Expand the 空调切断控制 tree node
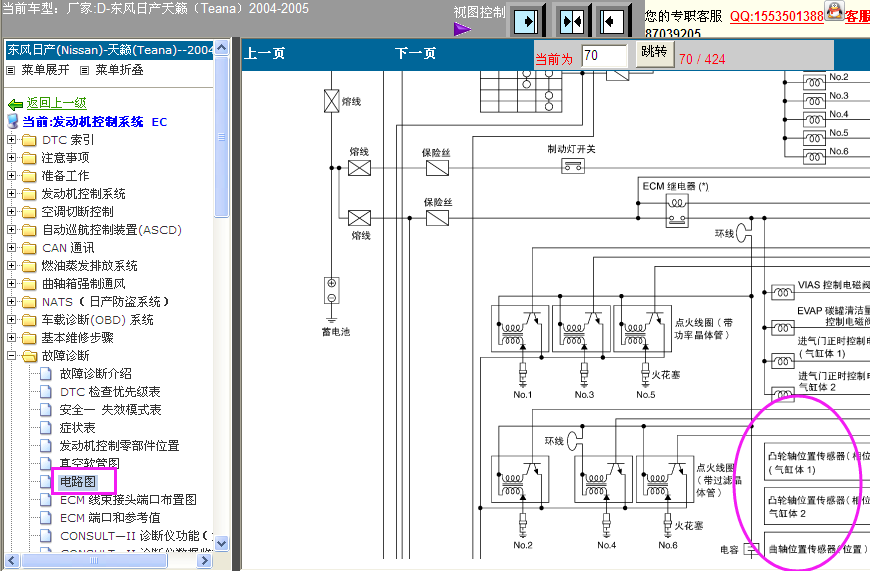Image resolution: width=870 pixels, height=571 pixels. point(11,211)
